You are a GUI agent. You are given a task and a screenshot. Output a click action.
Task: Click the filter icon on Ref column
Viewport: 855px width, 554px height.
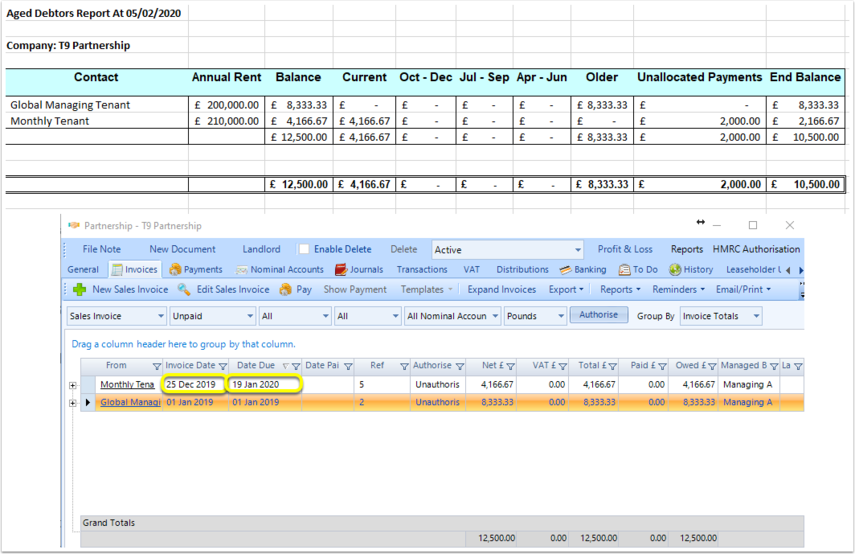(x=404, y=366)
